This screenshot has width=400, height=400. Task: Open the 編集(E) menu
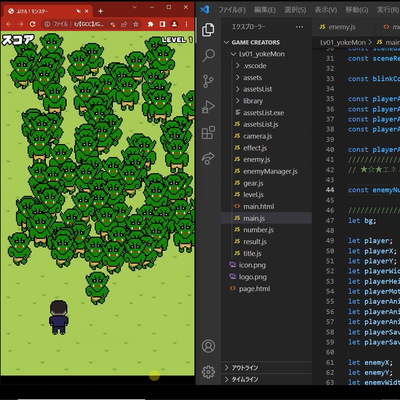265,10
